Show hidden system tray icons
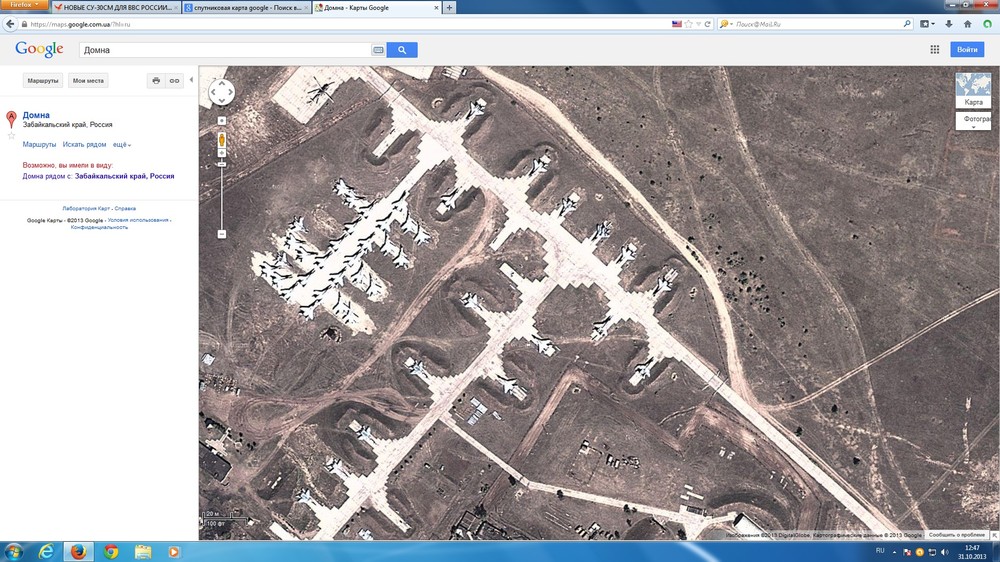This screenshot has height=562, width=1000. point(894,552)
